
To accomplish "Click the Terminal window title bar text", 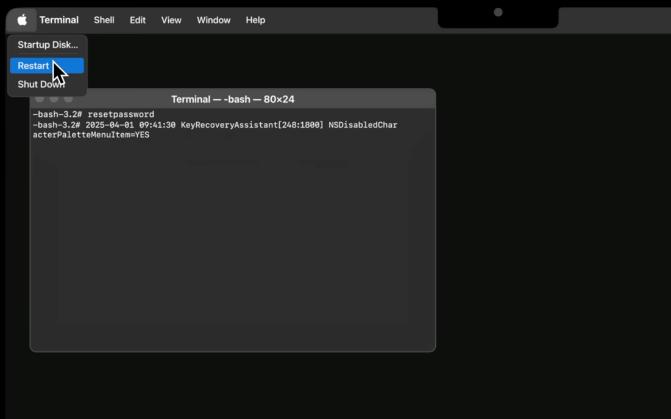I will (233, 99).
